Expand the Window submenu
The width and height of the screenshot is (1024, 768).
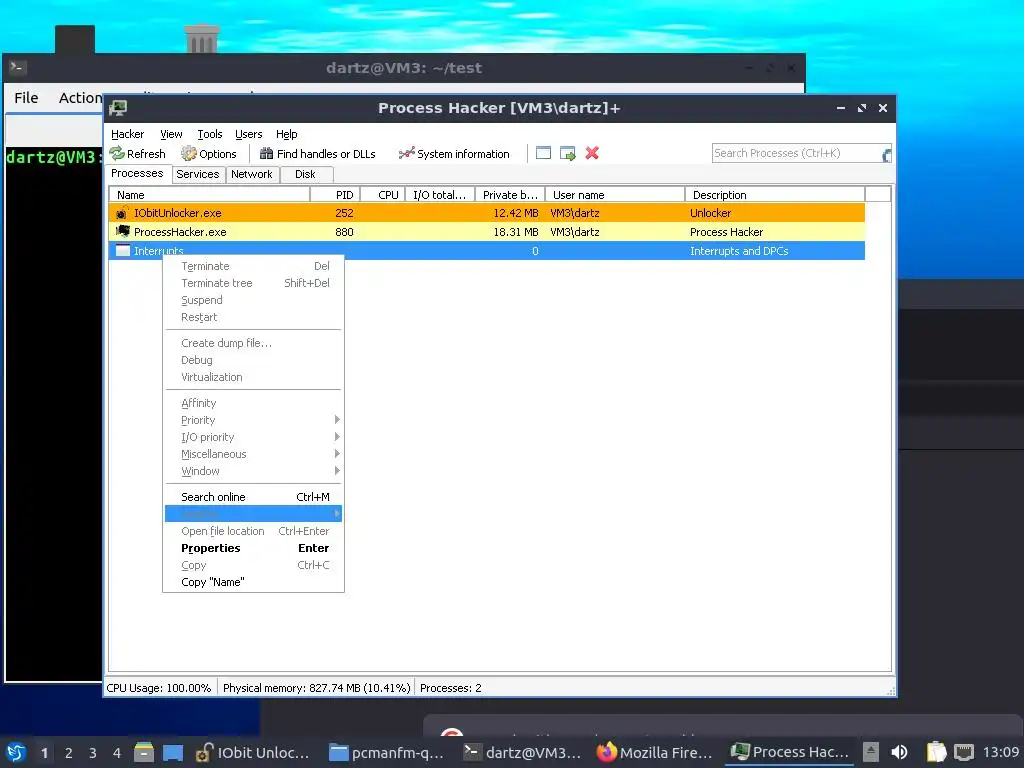click(253, 471)
